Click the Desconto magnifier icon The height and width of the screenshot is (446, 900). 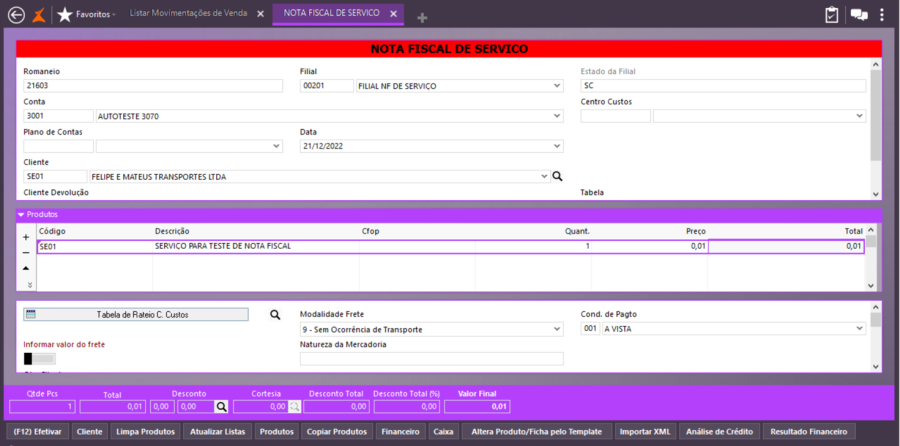[x=221, y=407]
